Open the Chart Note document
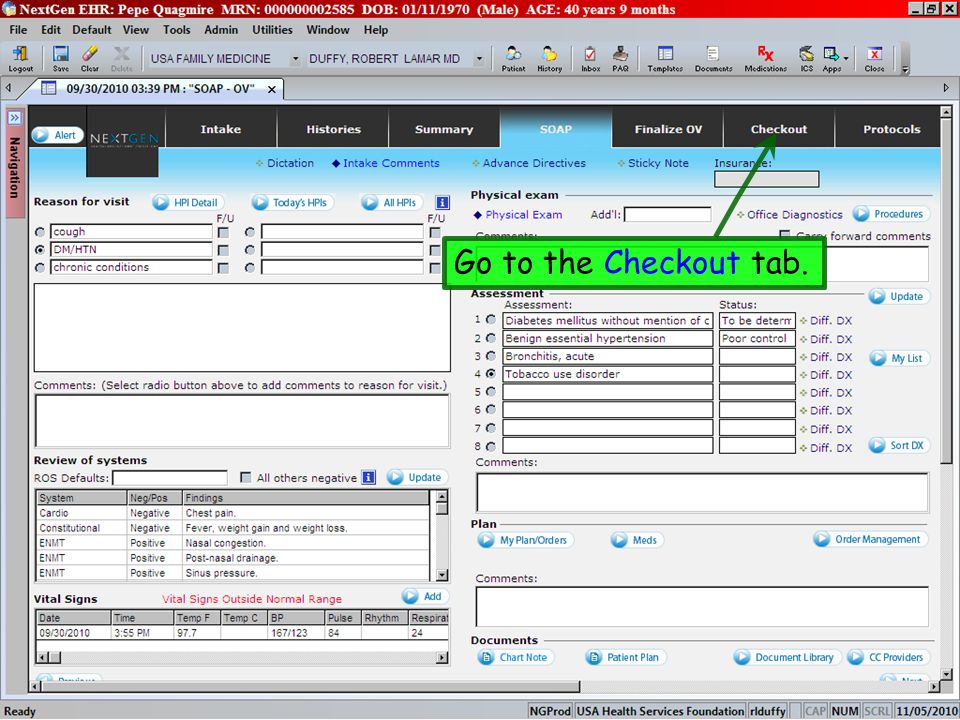This screenshot has height=720, width=960. coord(516,658)
